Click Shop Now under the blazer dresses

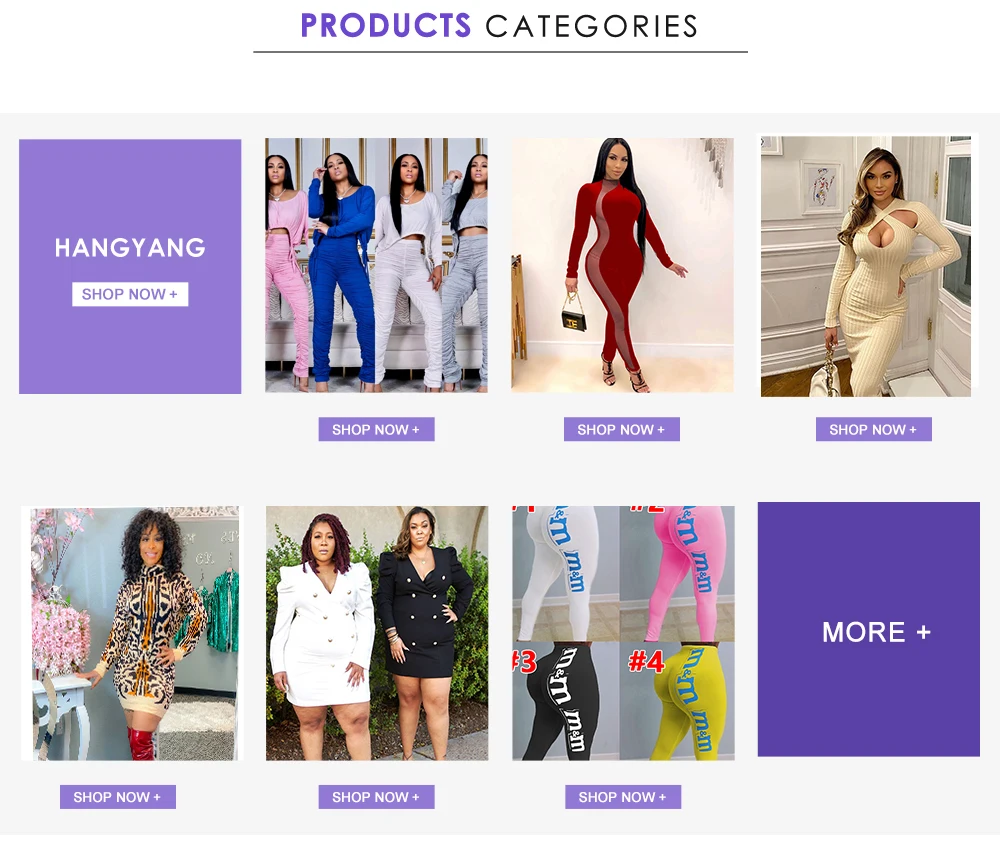point(376,797)
